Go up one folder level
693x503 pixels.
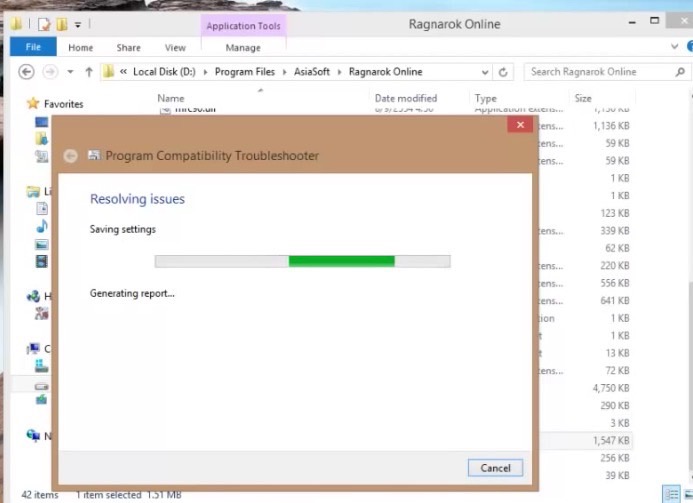click(x=89, y=72)
